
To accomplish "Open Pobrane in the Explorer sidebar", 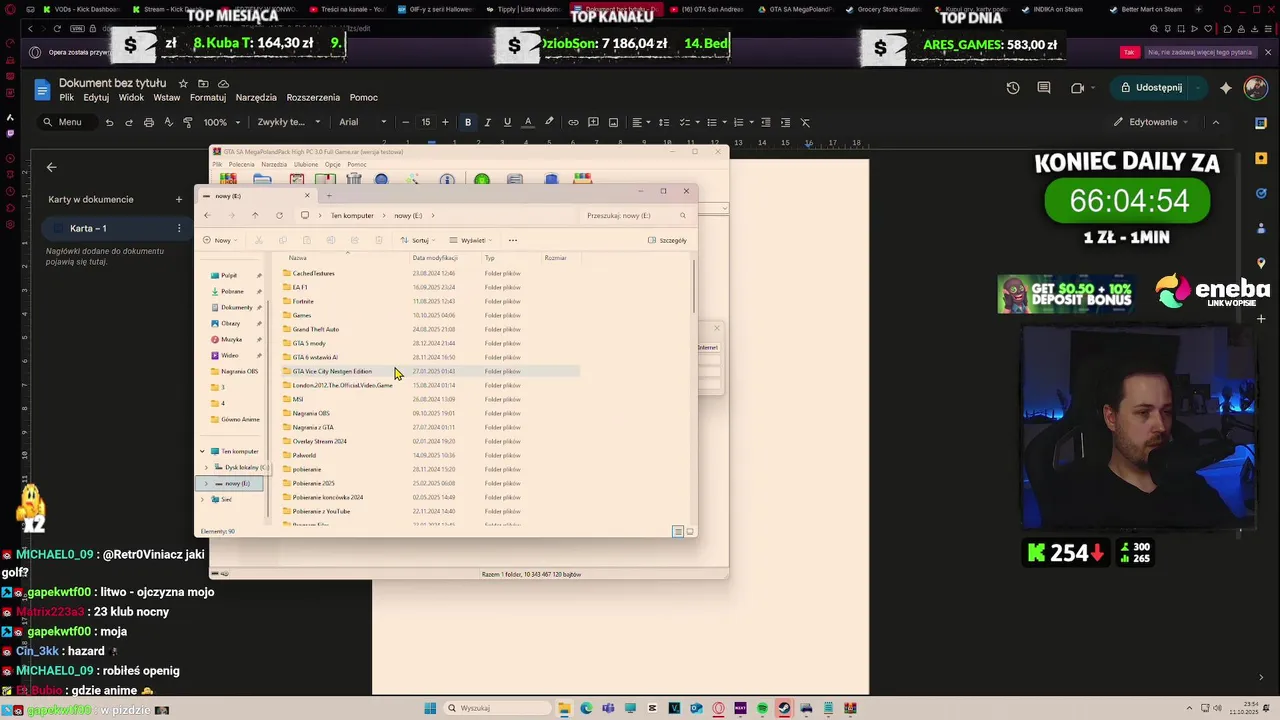I will [x=232, y=291].
